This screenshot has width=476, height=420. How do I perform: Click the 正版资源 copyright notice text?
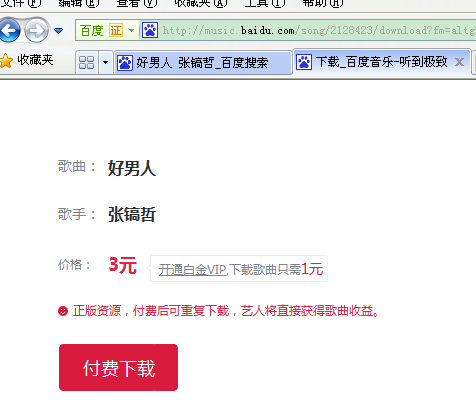click(226, 311)
